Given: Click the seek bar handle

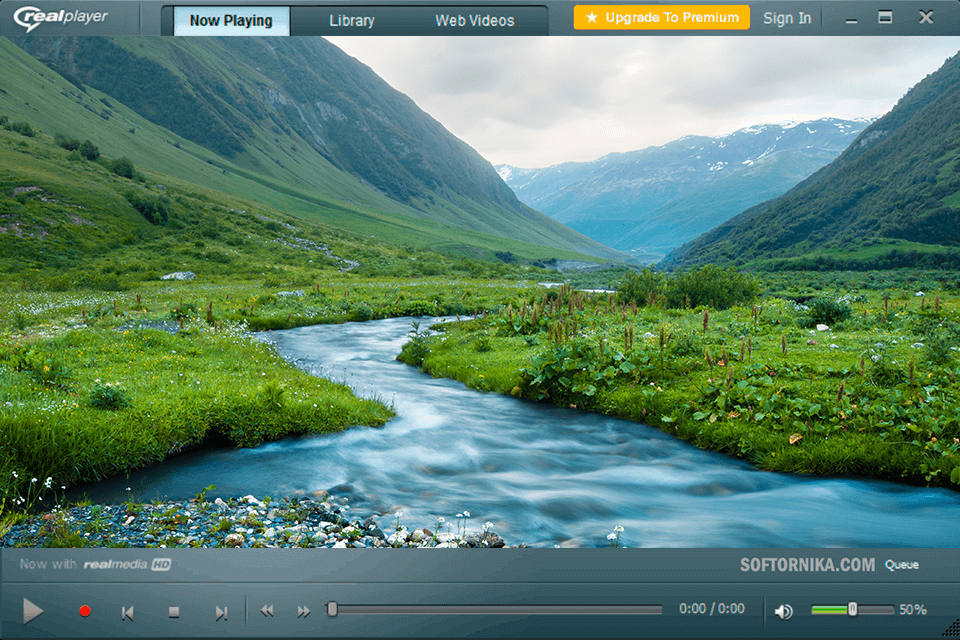Looking at the screenshot, I should [x=332, y=609].
